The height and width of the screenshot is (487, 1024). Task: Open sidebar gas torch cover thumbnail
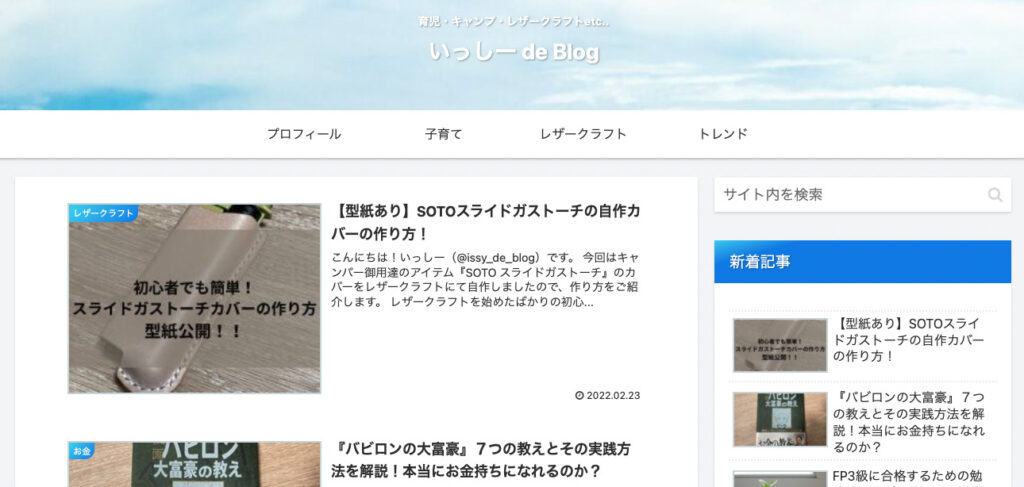[x=780, y=345]
